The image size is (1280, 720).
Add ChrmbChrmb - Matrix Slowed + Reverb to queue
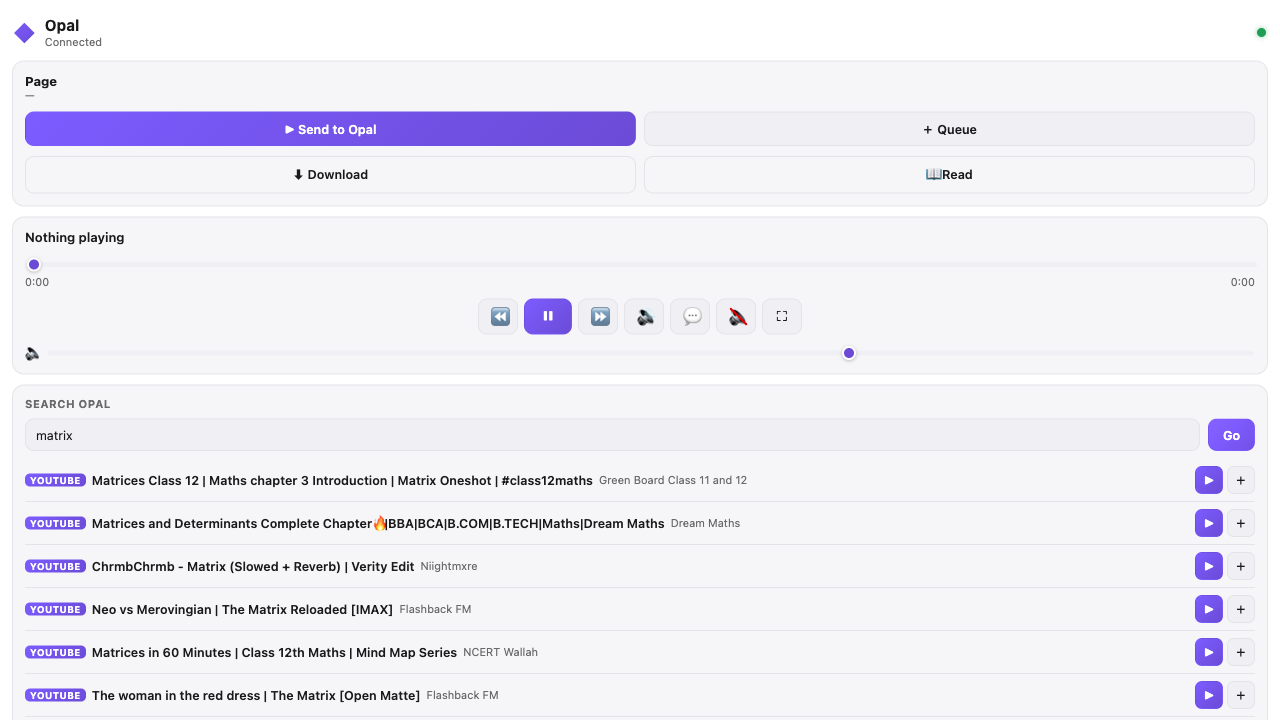1241,566
